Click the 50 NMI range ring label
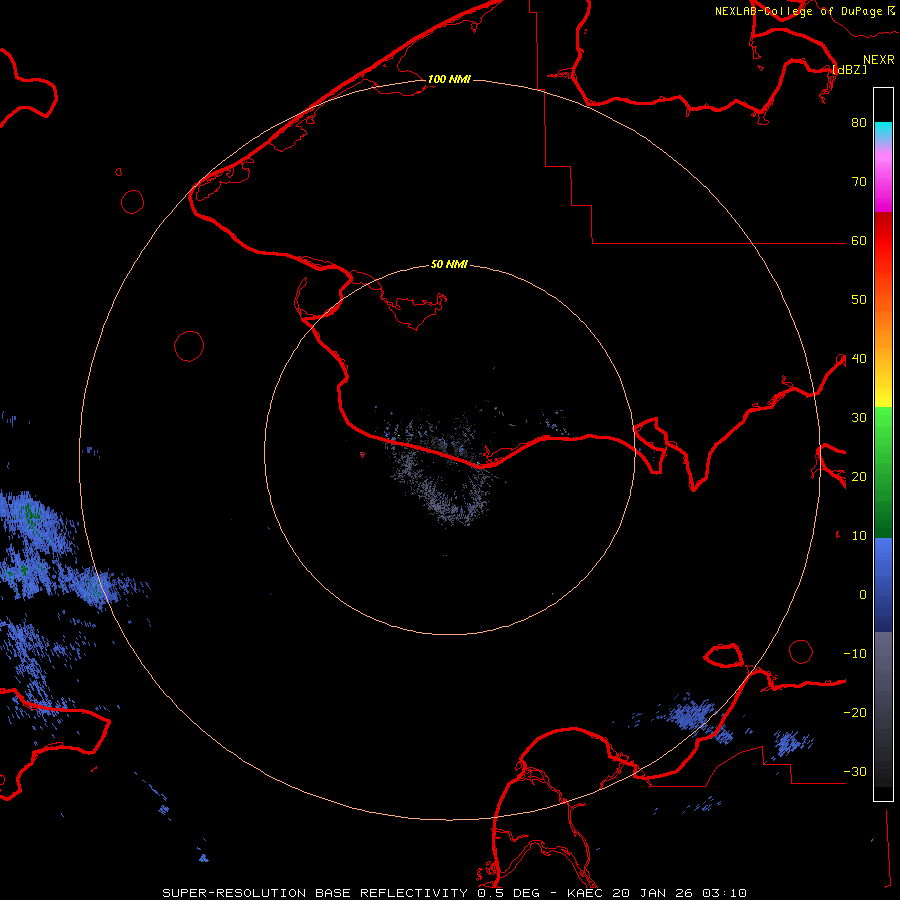 coord(449,264)
